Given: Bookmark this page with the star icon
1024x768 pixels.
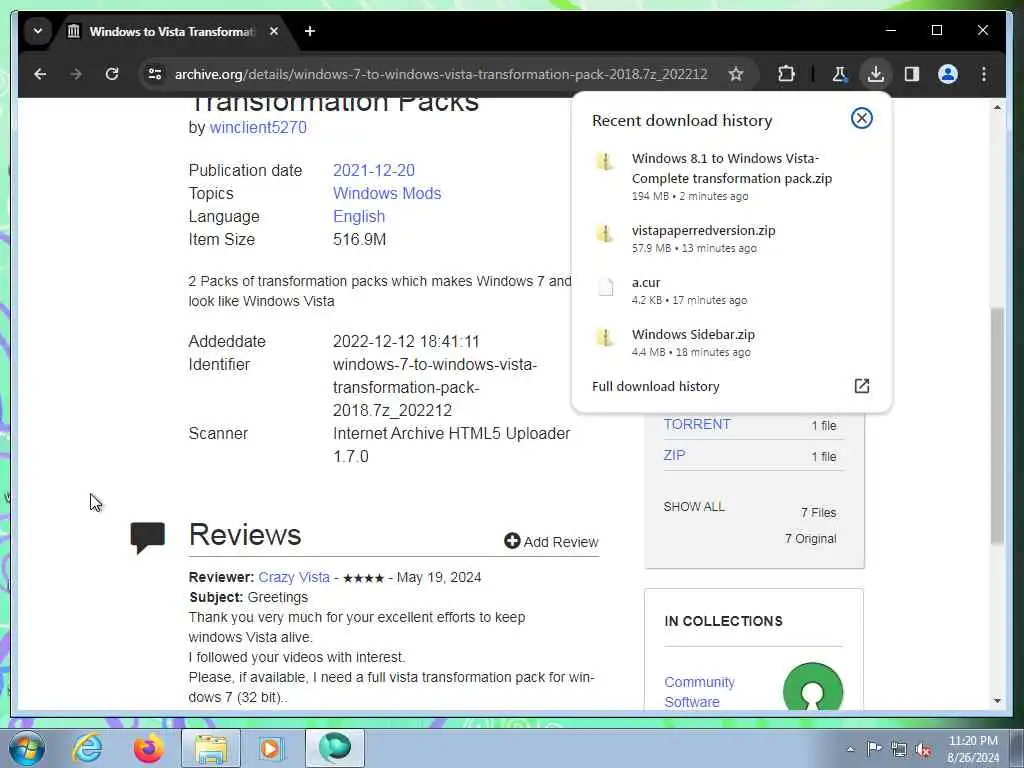Looking at the screenshot, I should click(736, 74).
